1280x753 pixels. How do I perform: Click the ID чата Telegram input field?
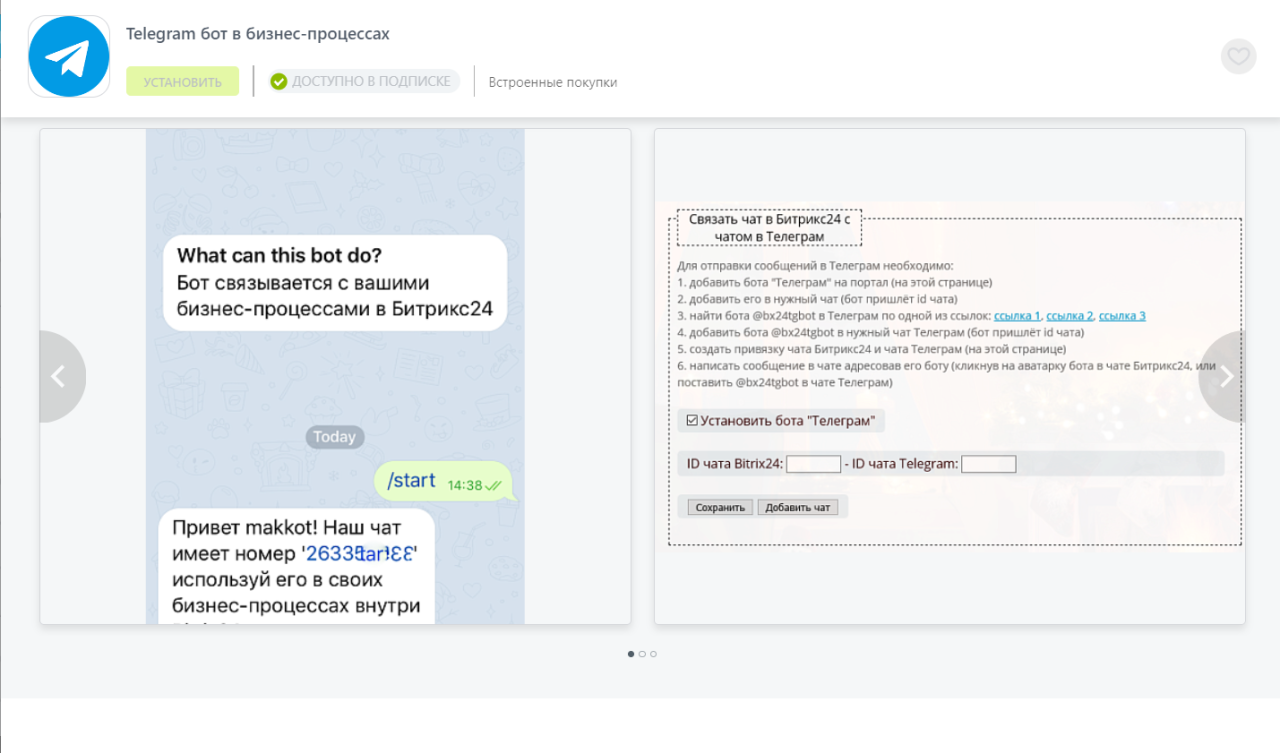pos(989,464)
